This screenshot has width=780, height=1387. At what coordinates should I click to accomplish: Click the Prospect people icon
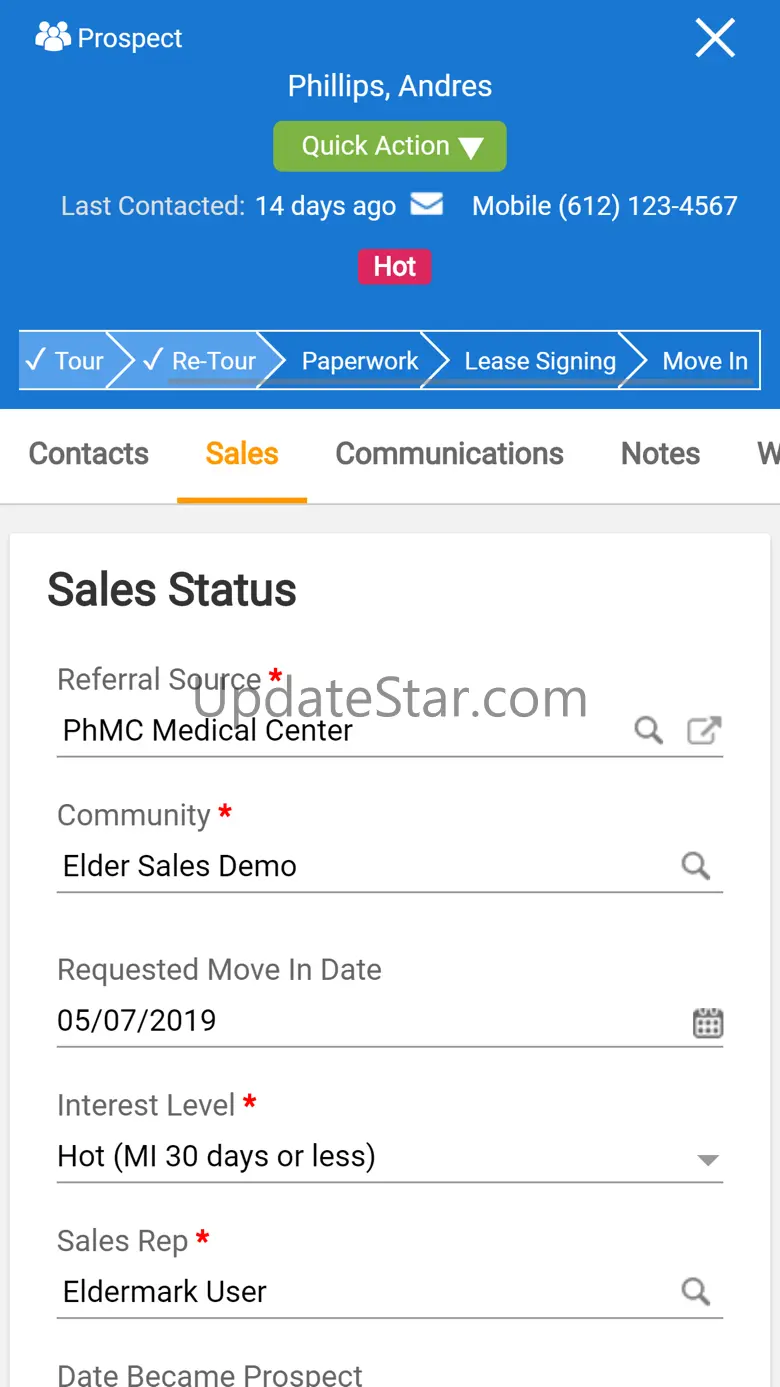click(x=52, y=37)
